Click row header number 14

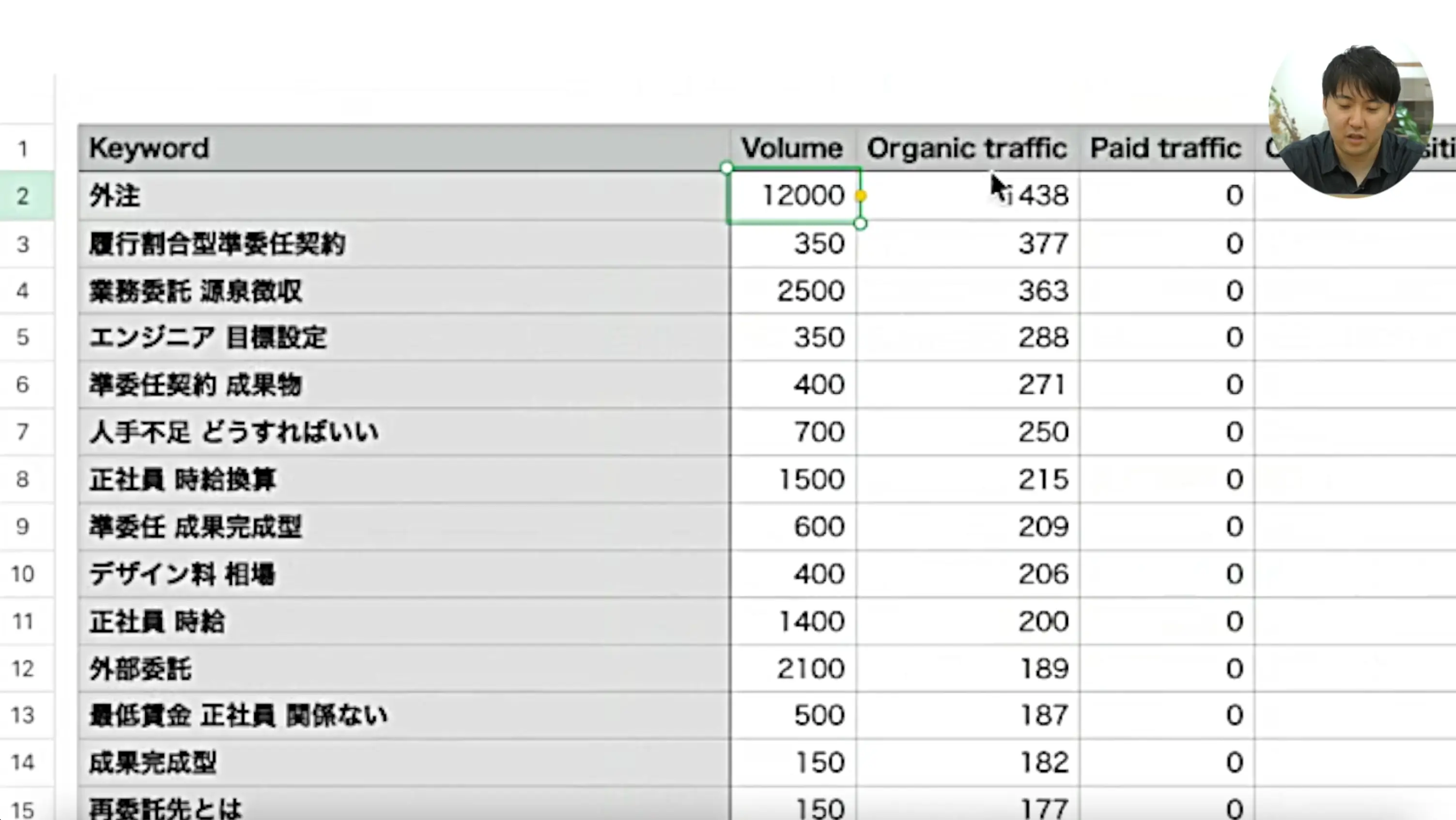23,762
